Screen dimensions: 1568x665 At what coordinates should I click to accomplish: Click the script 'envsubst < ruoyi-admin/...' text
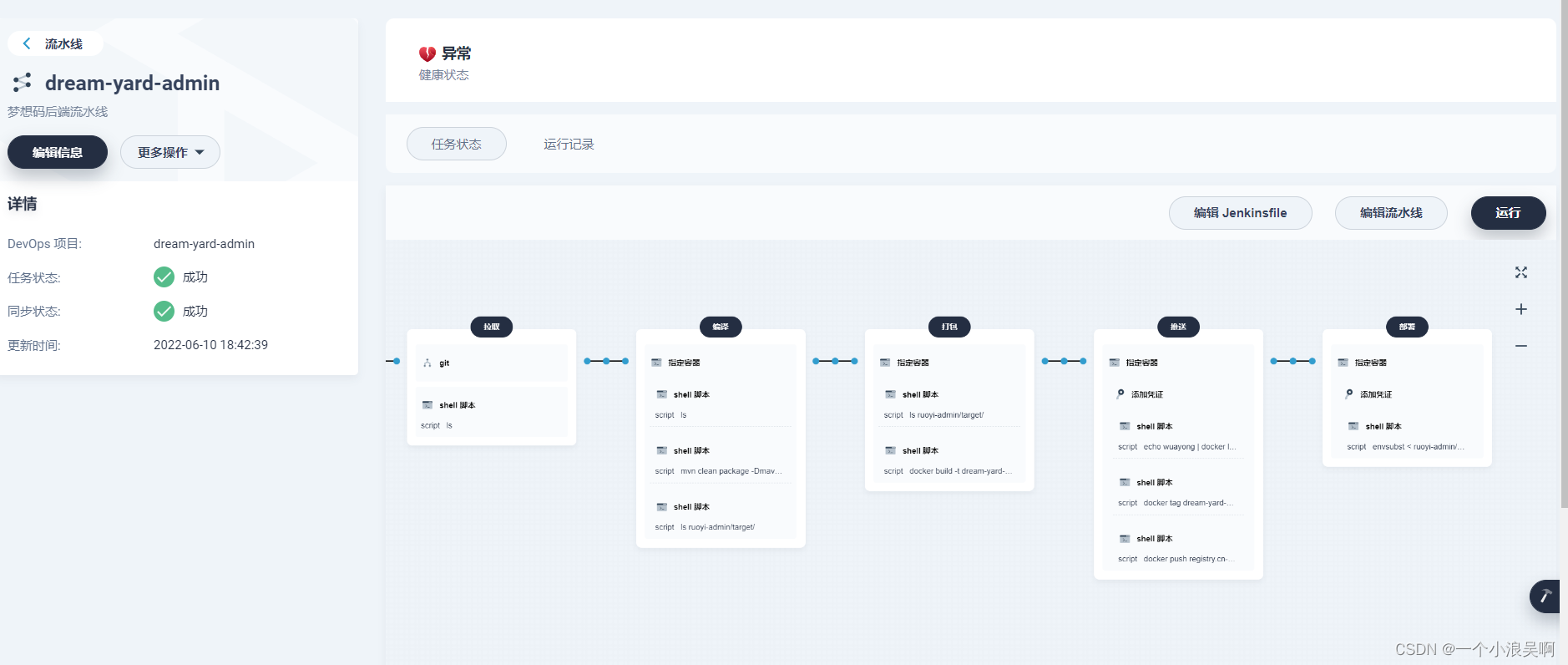[1418, 447]
